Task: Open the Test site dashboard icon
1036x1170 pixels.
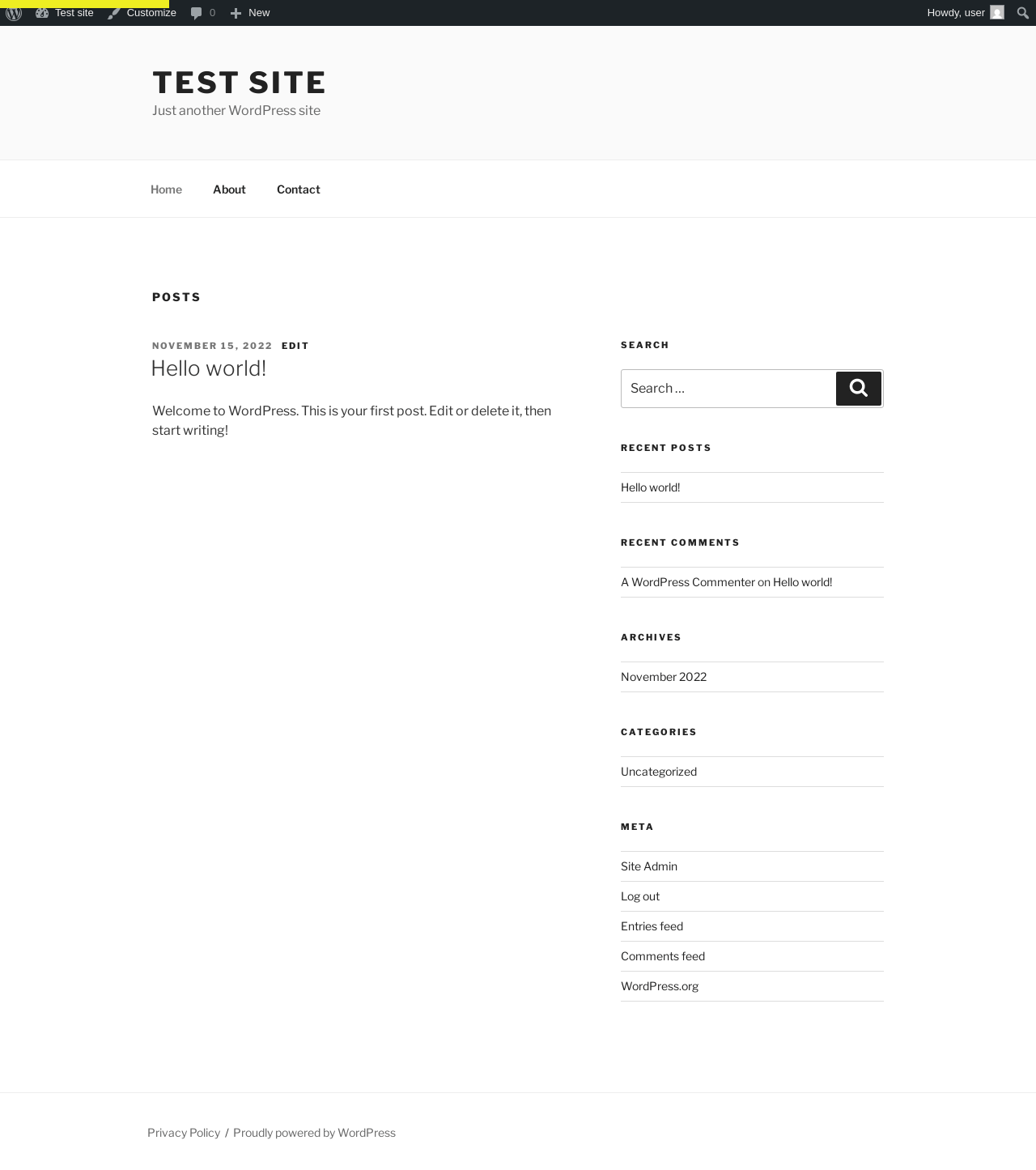Action: 42,13
